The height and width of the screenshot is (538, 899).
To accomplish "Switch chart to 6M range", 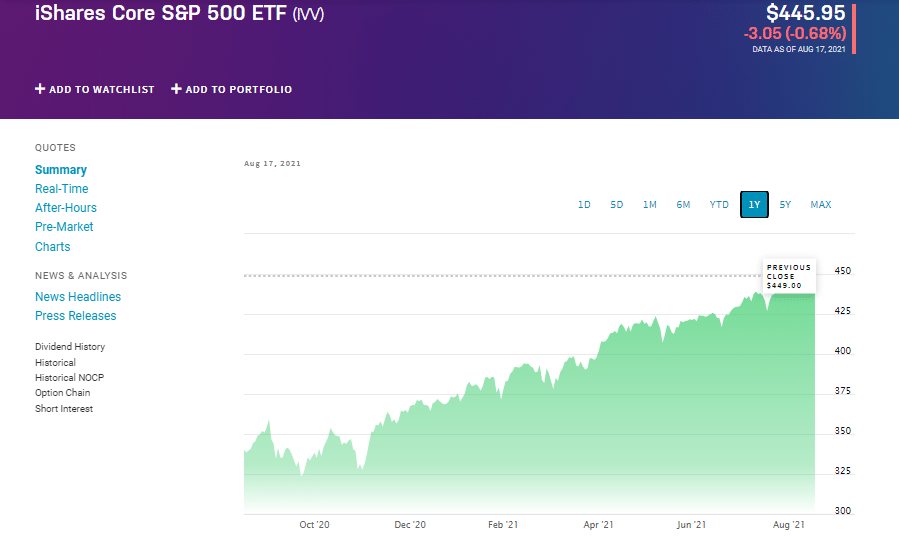I will [x=683, y=205].
